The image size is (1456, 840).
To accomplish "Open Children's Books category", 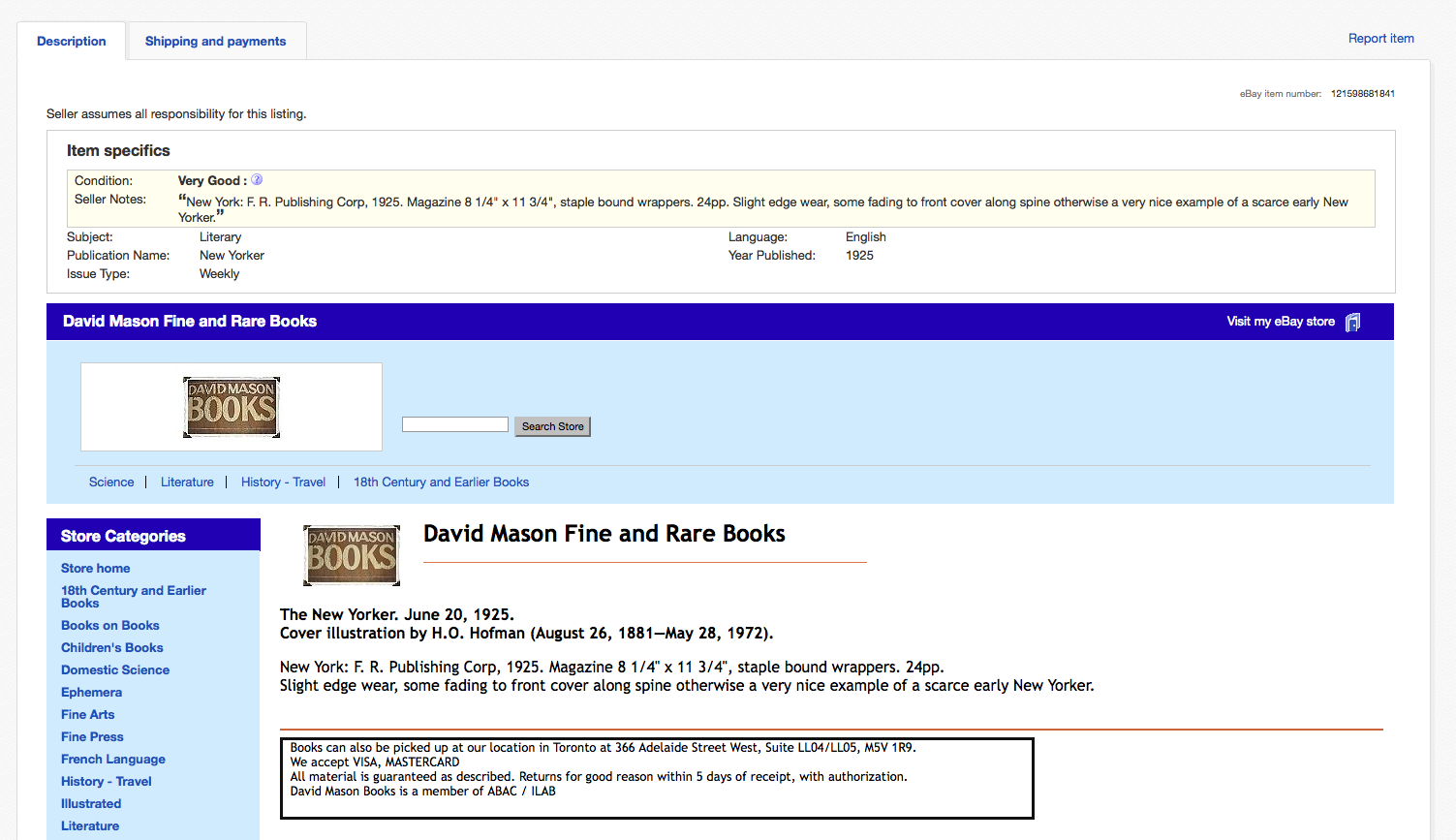I will (112, 647).
